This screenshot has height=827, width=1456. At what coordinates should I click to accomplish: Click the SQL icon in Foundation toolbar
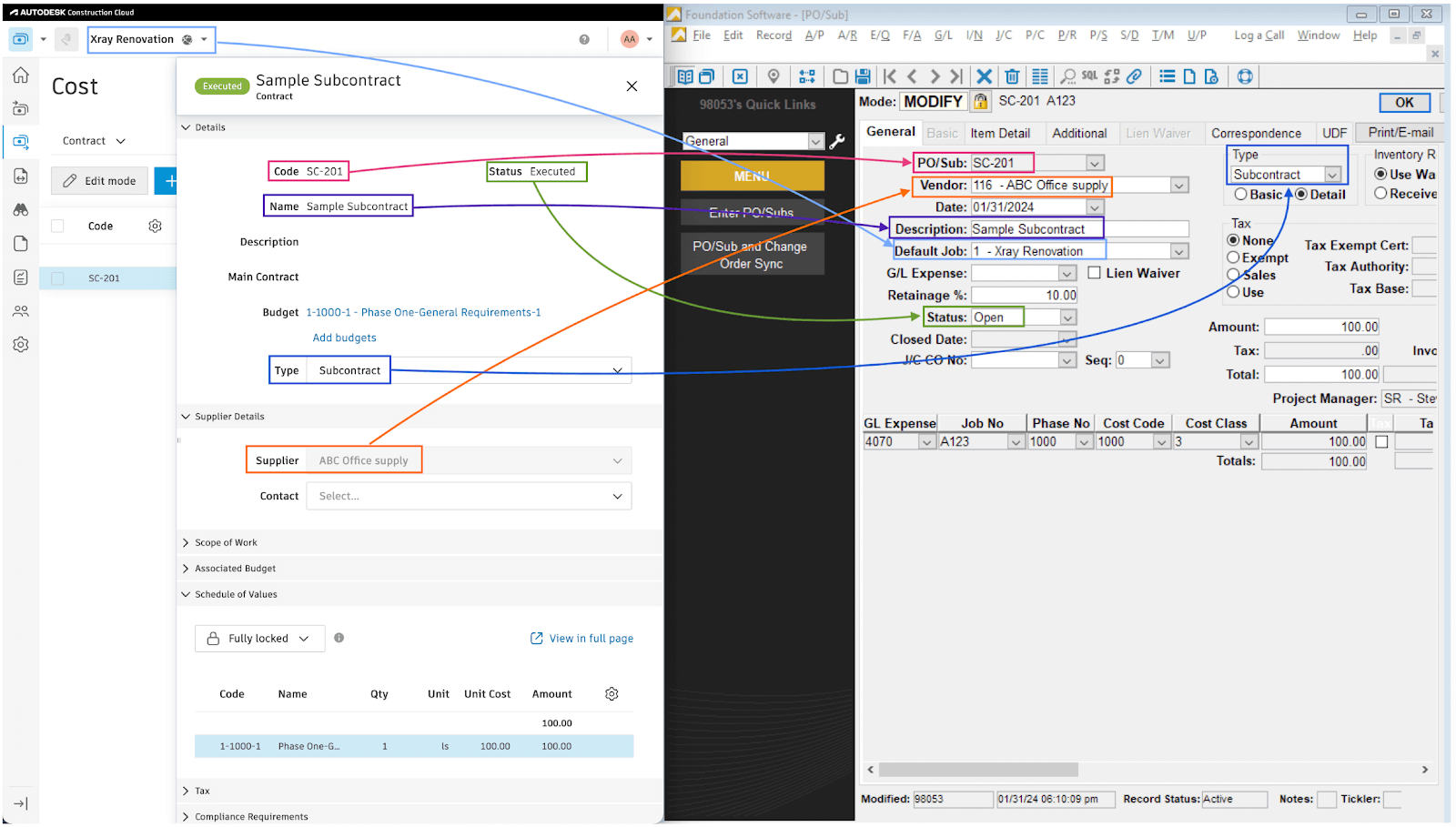point(1089,76)
